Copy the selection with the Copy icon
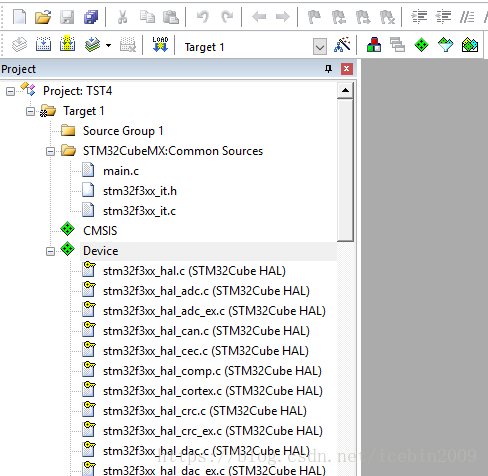The width and height of the screenshot is (488, 476). pos(147,17)
